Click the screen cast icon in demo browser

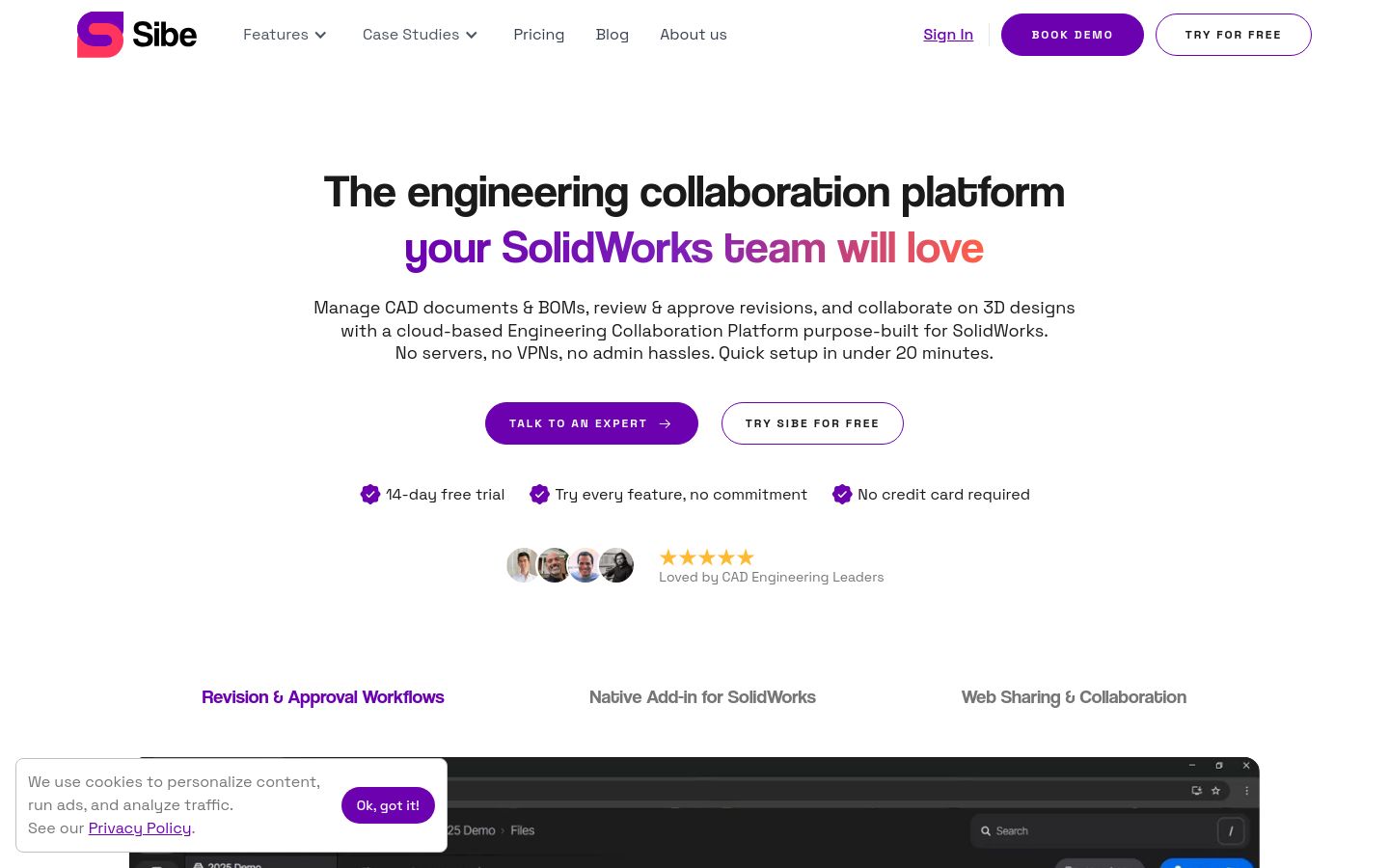click(1197, 791)
